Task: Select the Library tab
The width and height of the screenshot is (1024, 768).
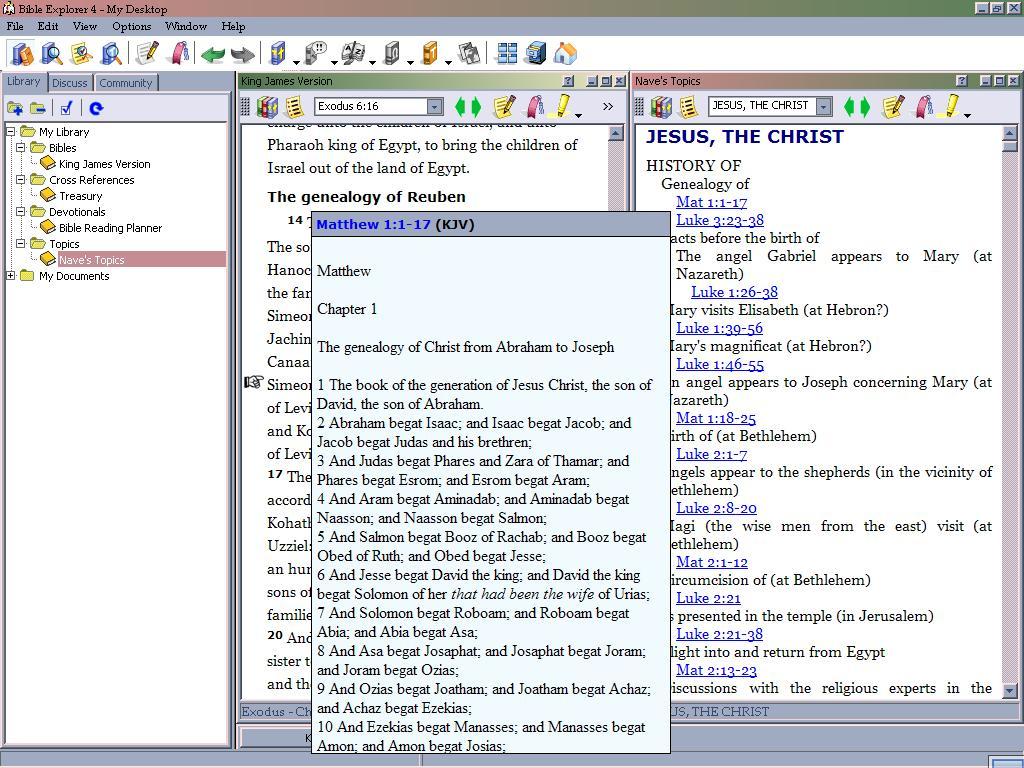Action: (x=24, y=82)
